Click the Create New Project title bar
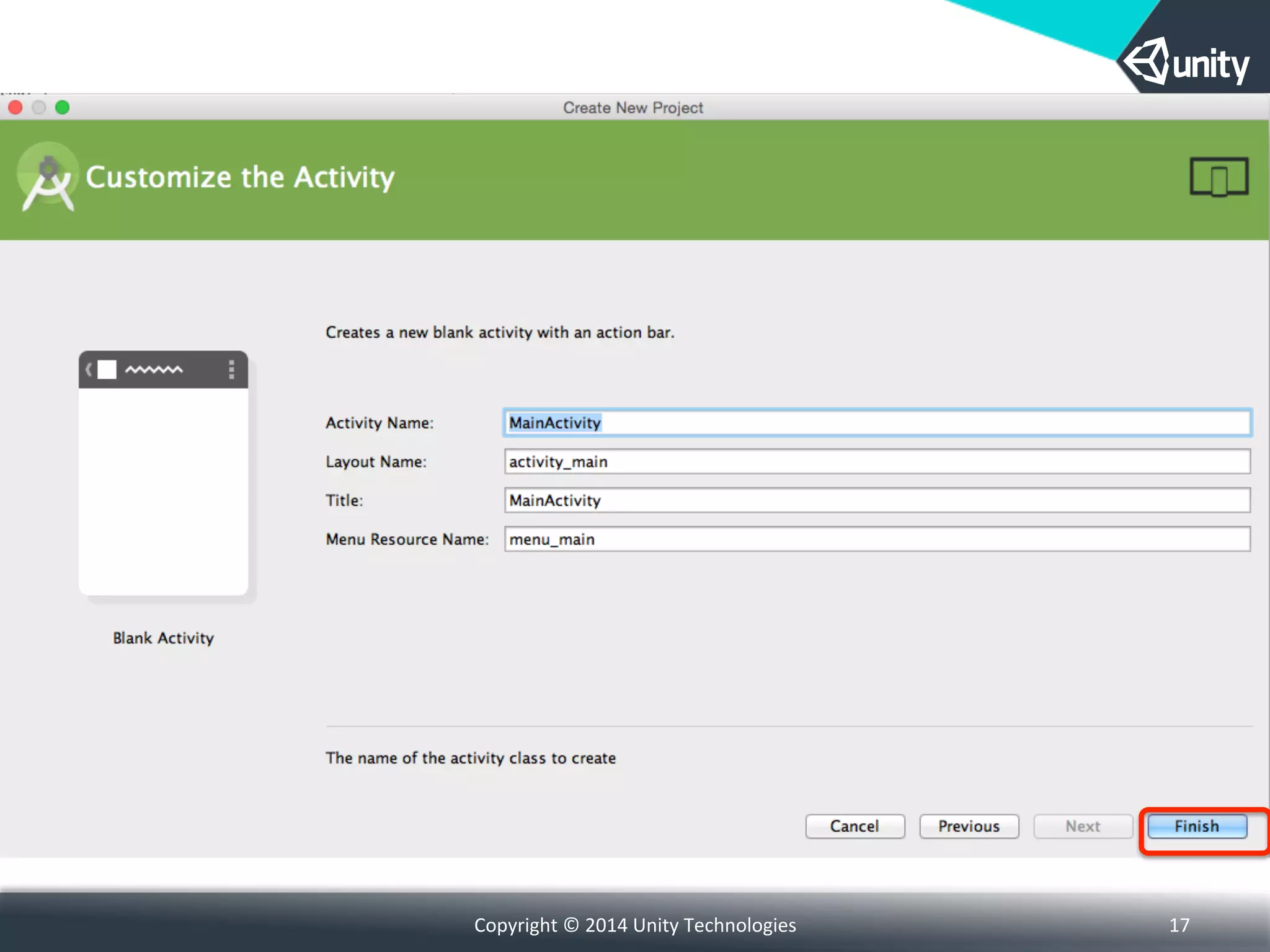The height and width of the screenshot is (952, 1270). tap(633, 108)
